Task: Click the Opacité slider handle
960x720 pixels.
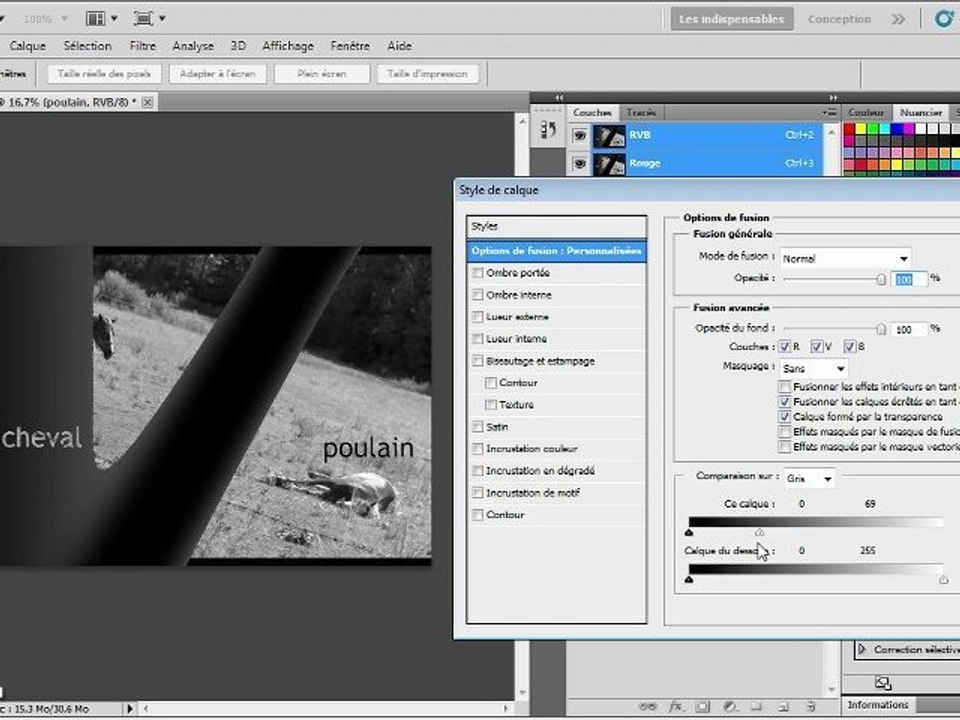Action: tap(880, 279)
